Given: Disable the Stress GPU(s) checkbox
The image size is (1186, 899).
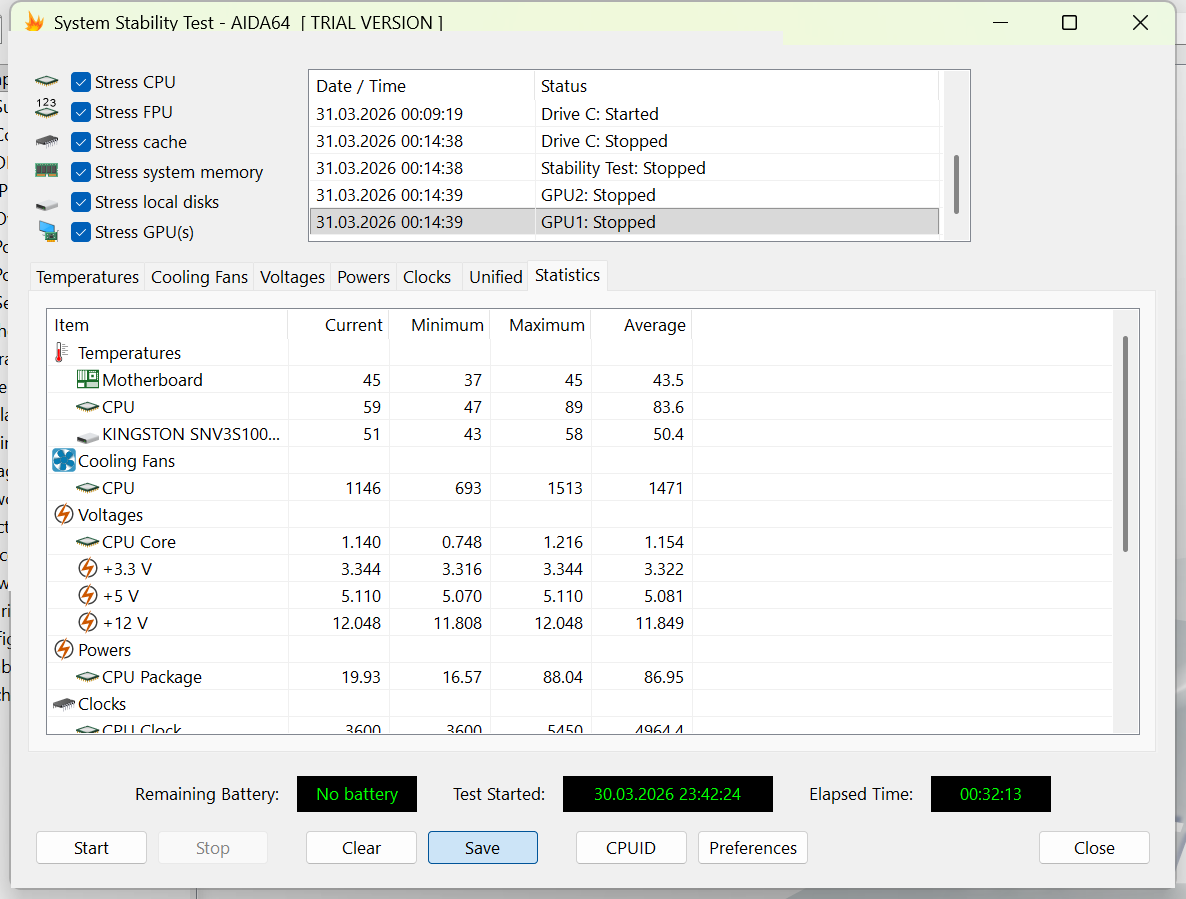Looking at the screenshot, I should (x=81, y=231).
